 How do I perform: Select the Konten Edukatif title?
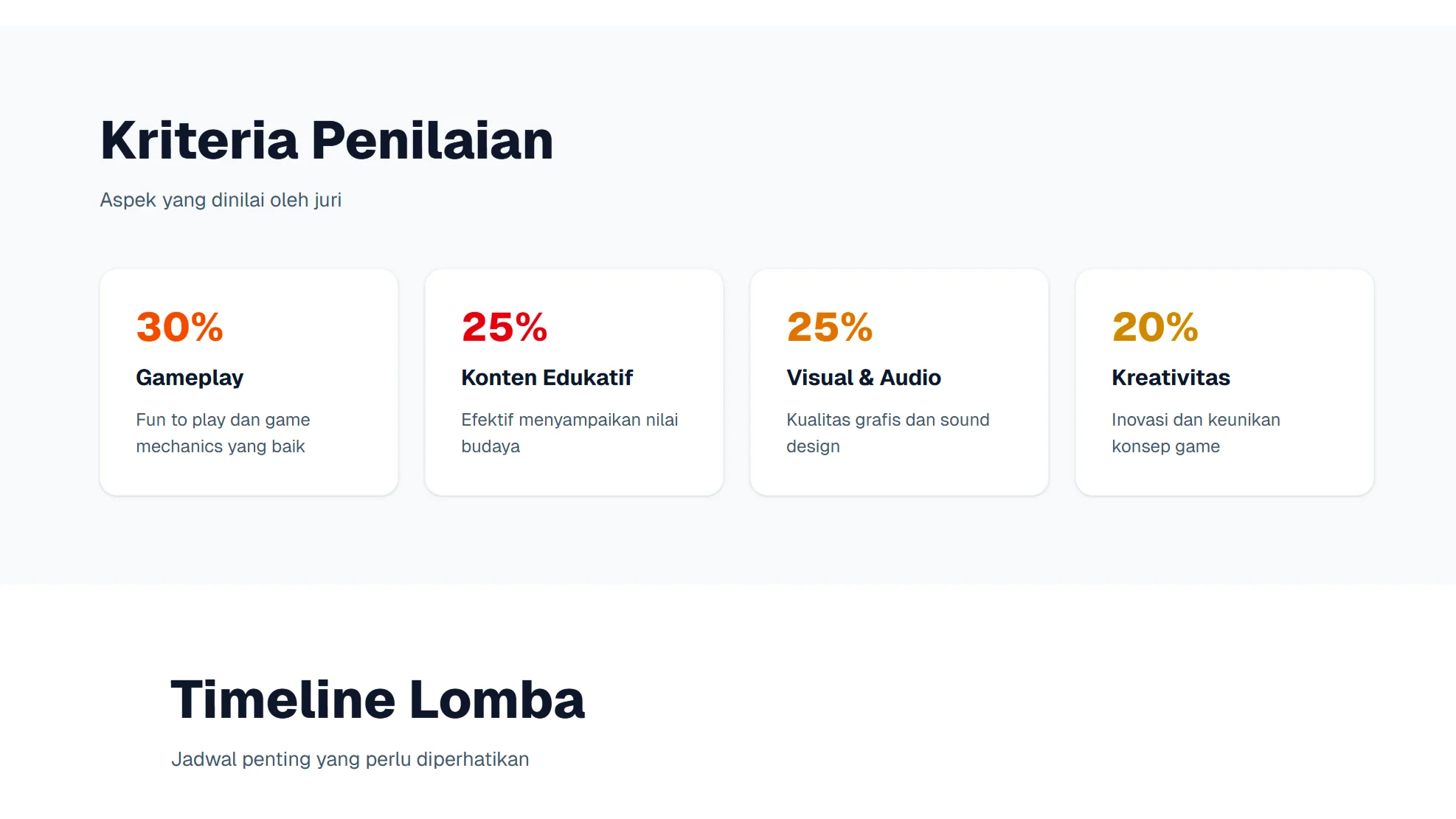click(x=547, y=378)
